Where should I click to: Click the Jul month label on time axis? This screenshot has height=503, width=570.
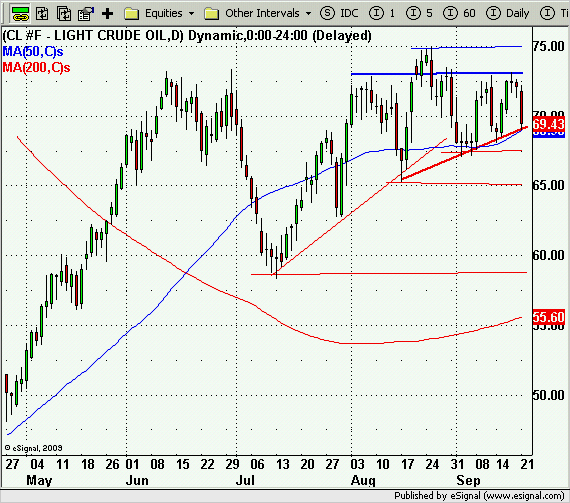(245, 480)
